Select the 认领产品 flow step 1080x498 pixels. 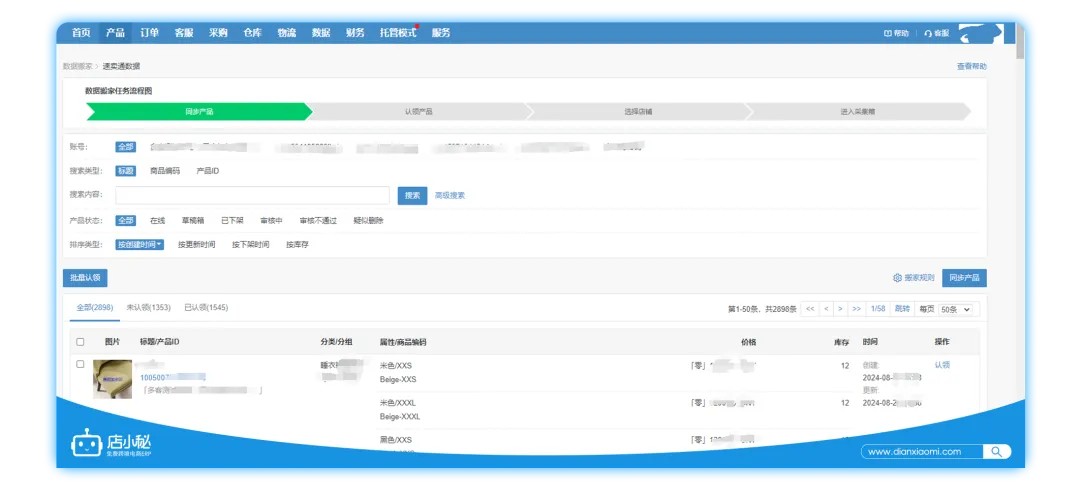pyautogui.click(x=419, y=112)
